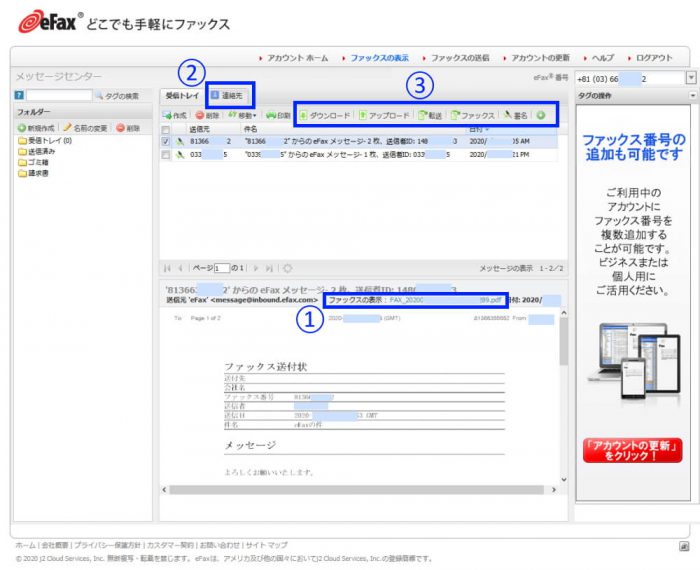Screen dimensions: 700x570
Task: Open the FAX pdf attachment link
Action: pyautogui.click(x=445, y=300)
